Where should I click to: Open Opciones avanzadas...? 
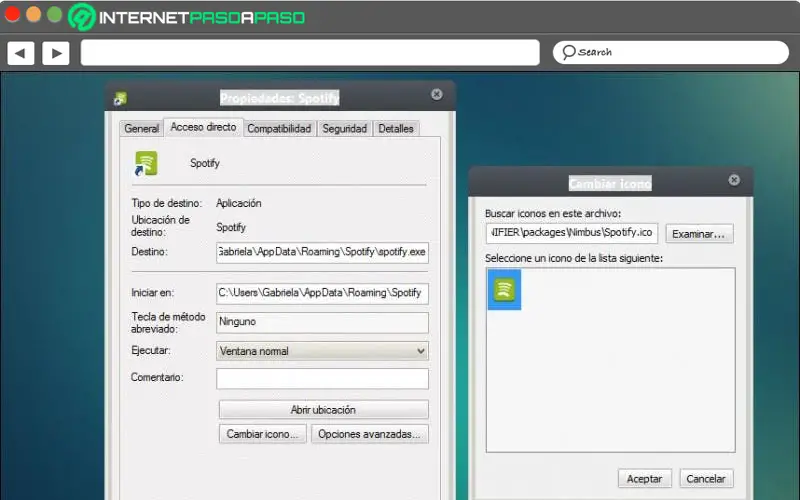pos(370,434)
